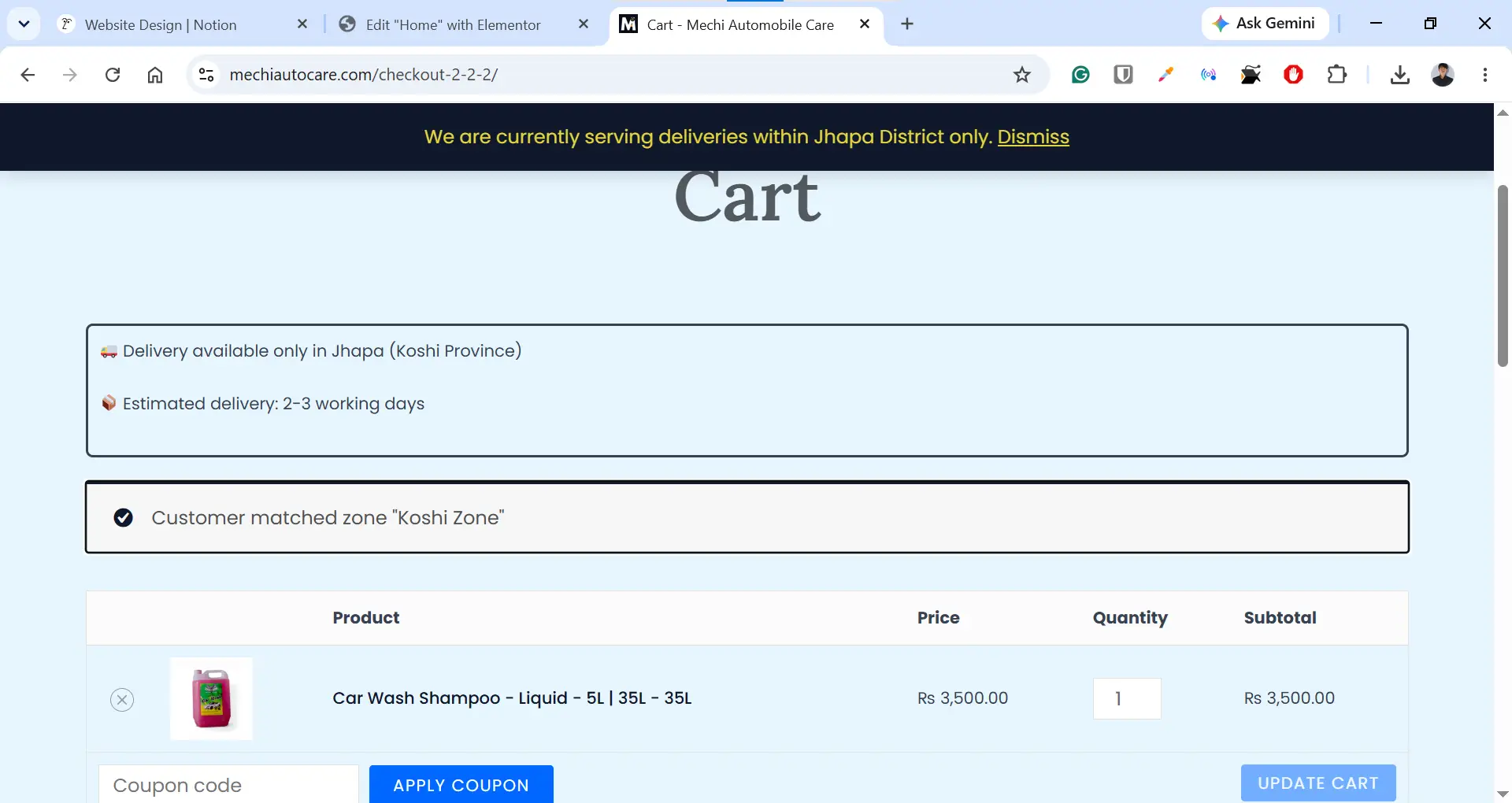
Task: Click the Rs 3,500.00 subtotal cell
Action: coord(1289,698)
